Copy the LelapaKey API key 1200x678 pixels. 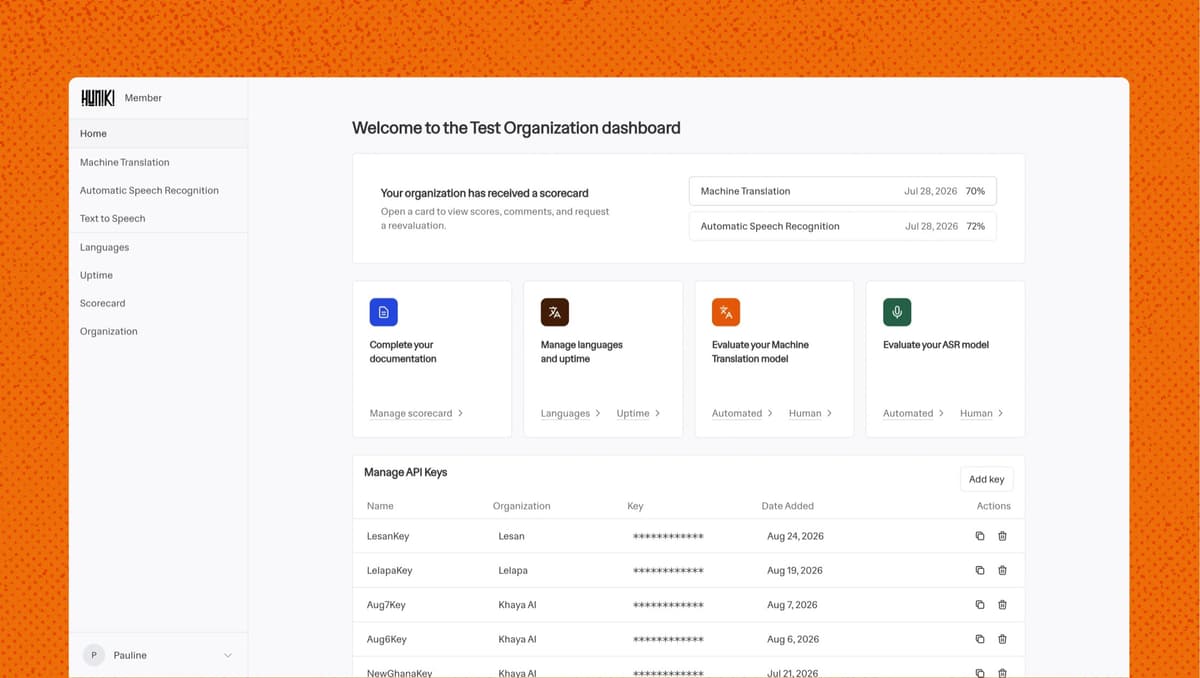980,570
